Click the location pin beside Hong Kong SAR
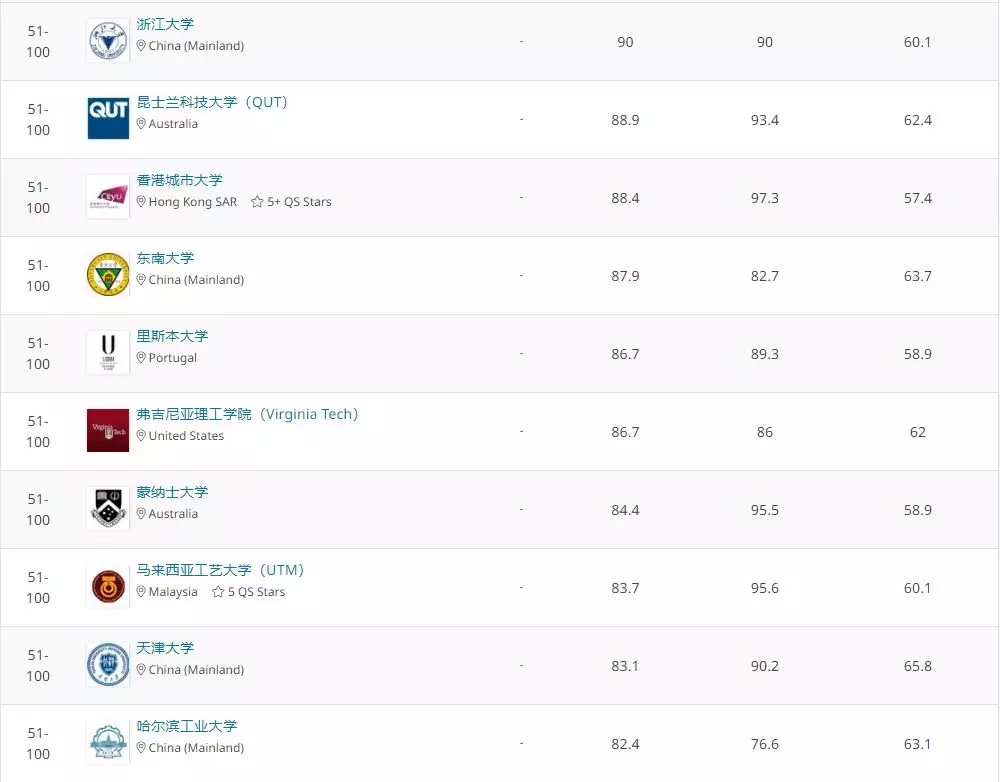 click(x=140, y=202)
